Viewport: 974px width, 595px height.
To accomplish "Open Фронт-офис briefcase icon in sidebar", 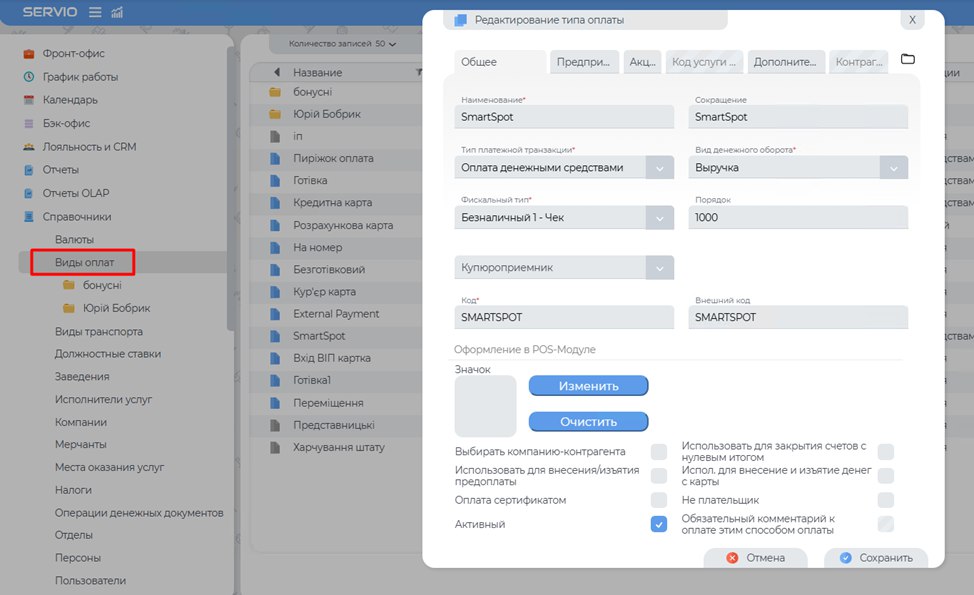I will [29, 54].
